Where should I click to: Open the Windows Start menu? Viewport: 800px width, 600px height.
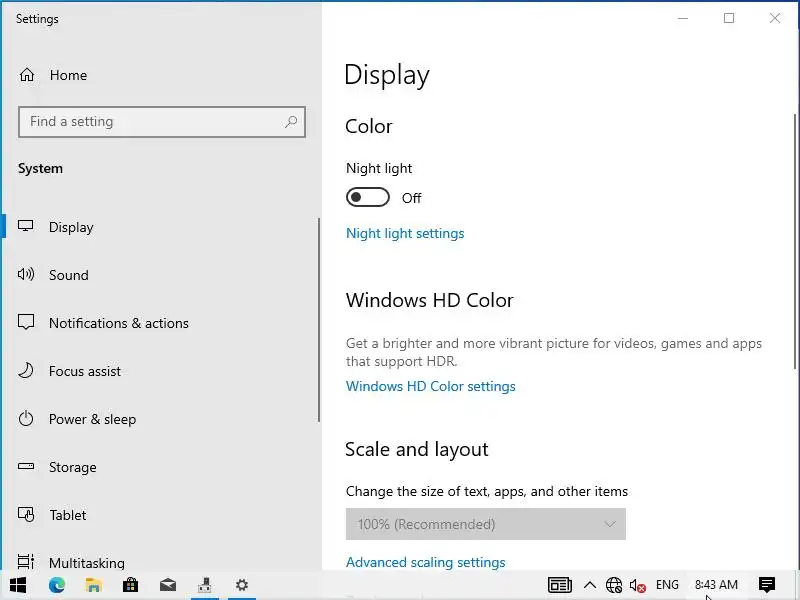coord(18,585)
